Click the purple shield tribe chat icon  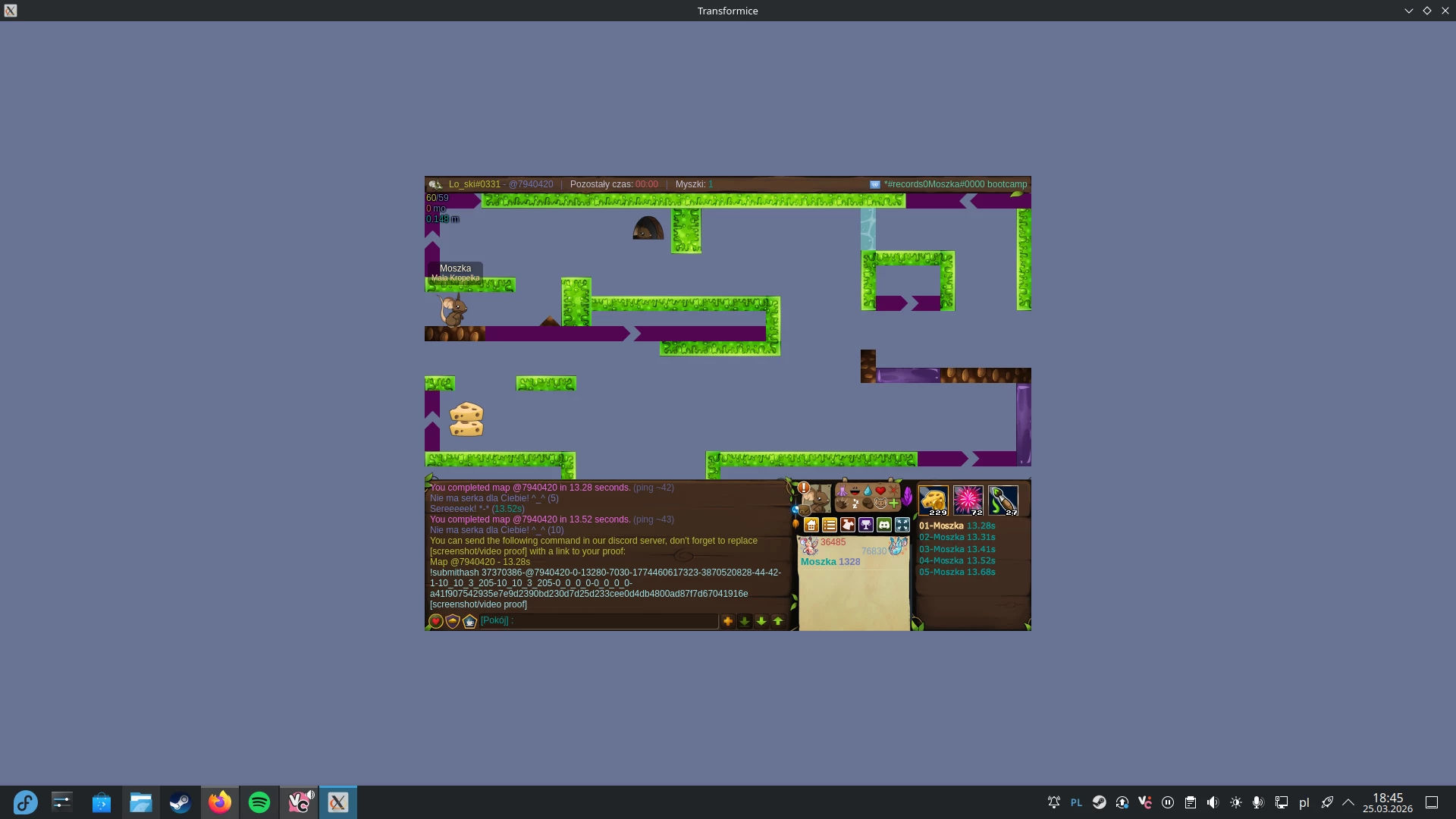coord(453,621)
